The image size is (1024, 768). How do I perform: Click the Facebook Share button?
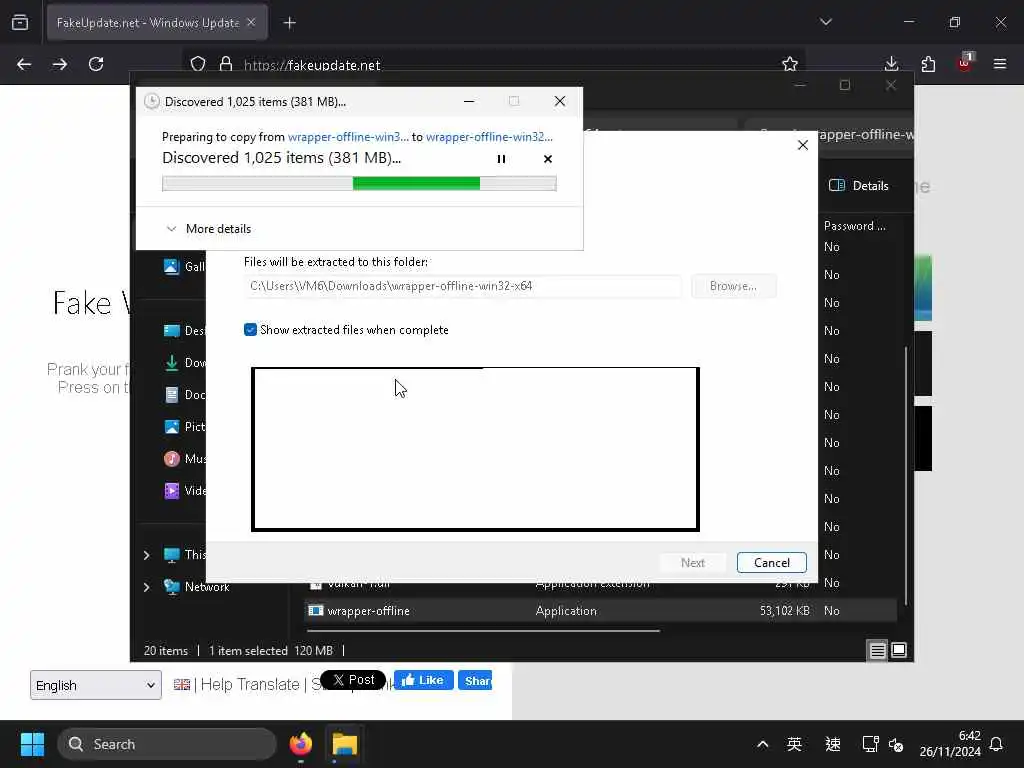coord(475,680)
